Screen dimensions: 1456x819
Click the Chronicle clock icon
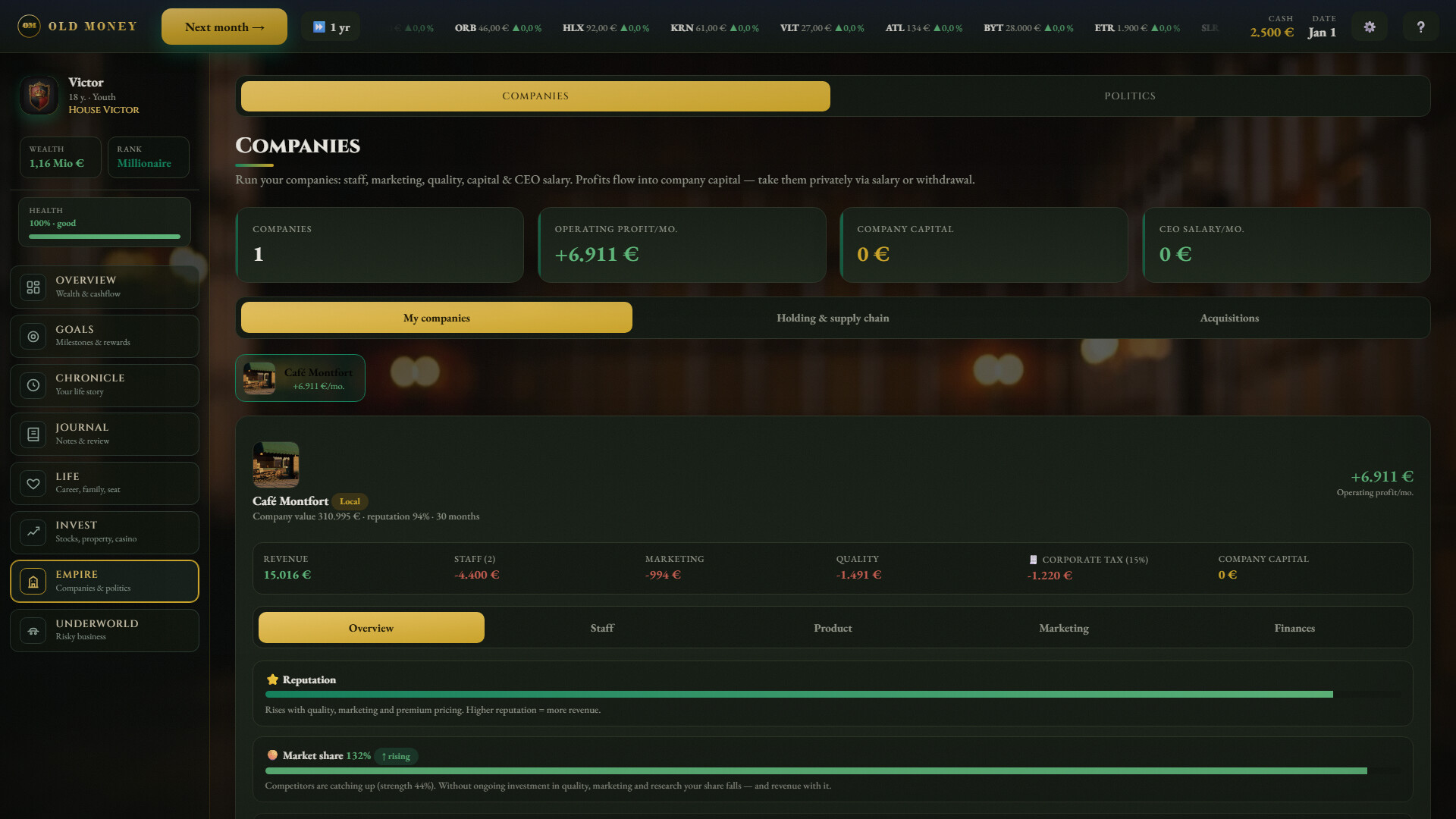33,385
